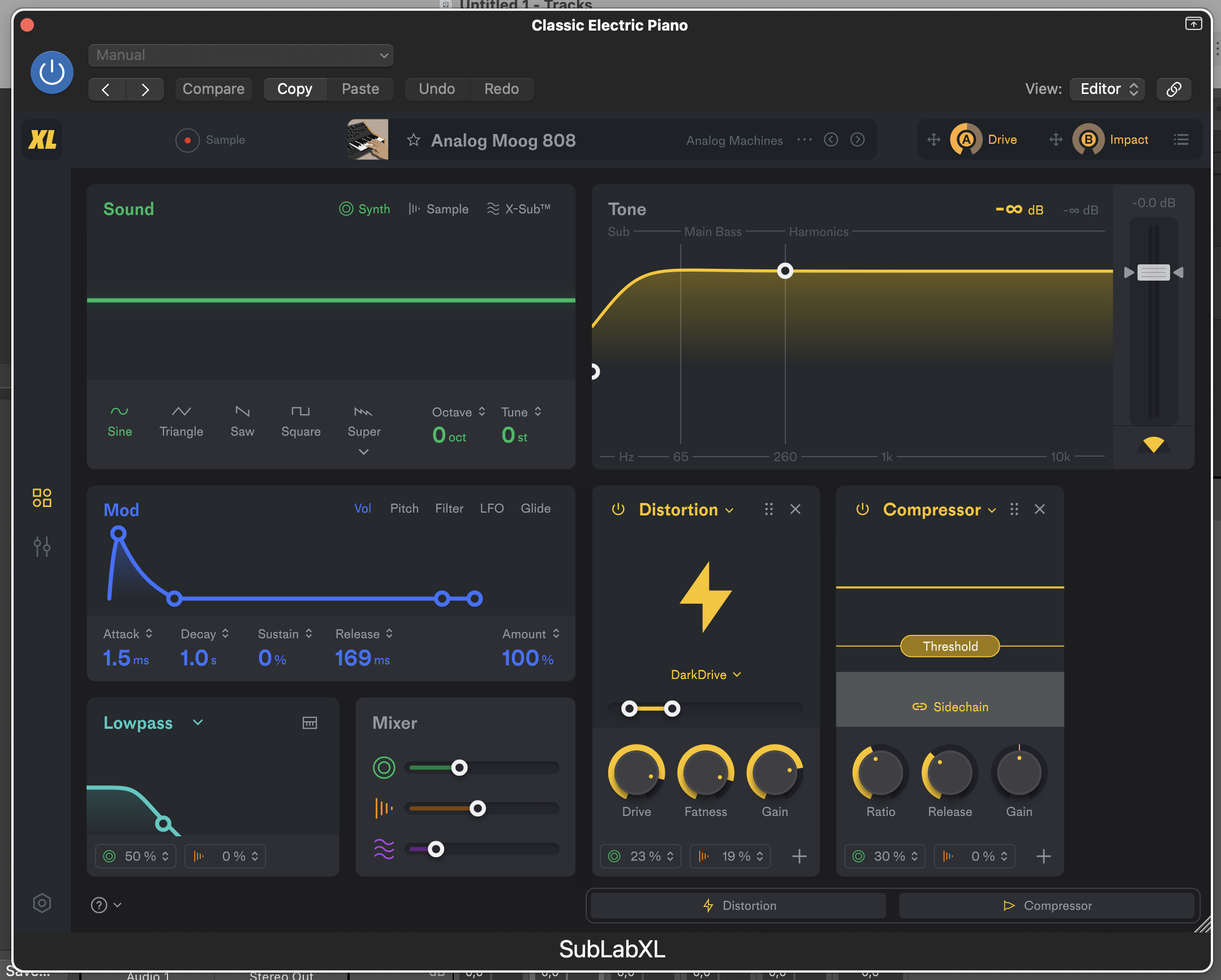This screenshot has height=980, width=1221.
Task: Open the View Editor dropdown
Action: click(x=1107, y=89)
